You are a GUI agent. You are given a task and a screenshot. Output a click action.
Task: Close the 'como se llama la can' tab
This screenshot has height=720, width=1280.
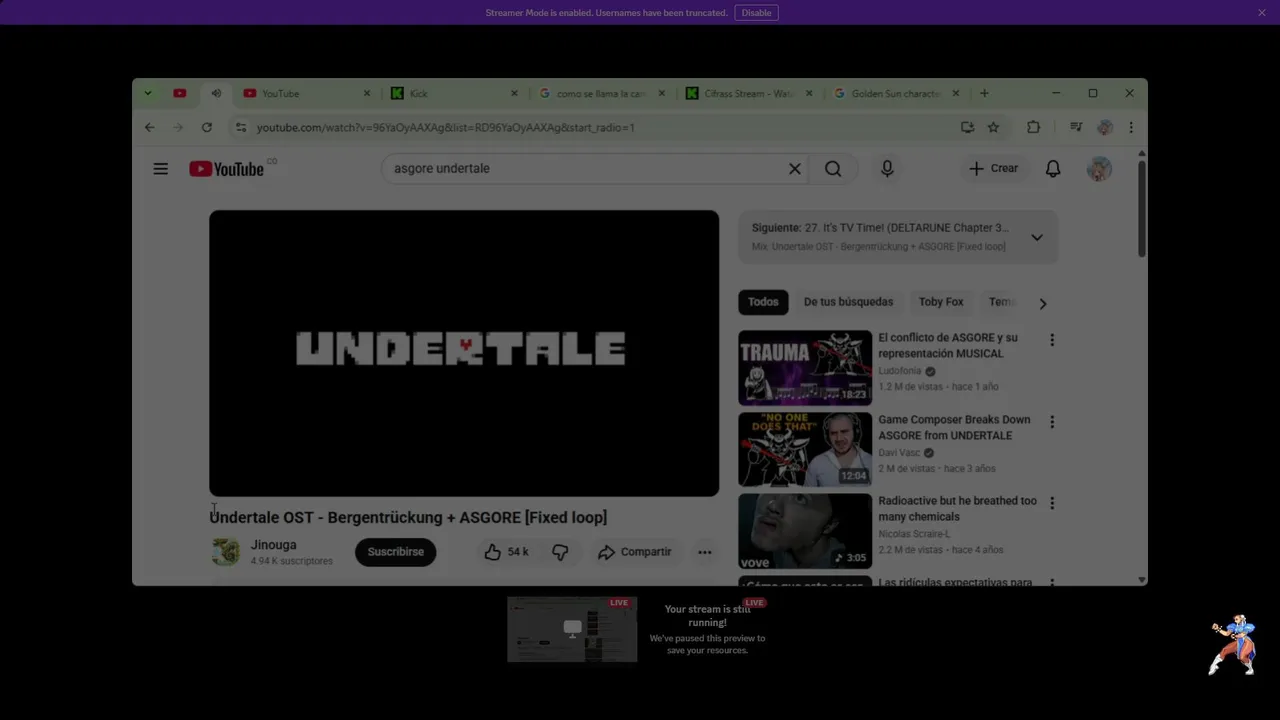coord(661,93)
